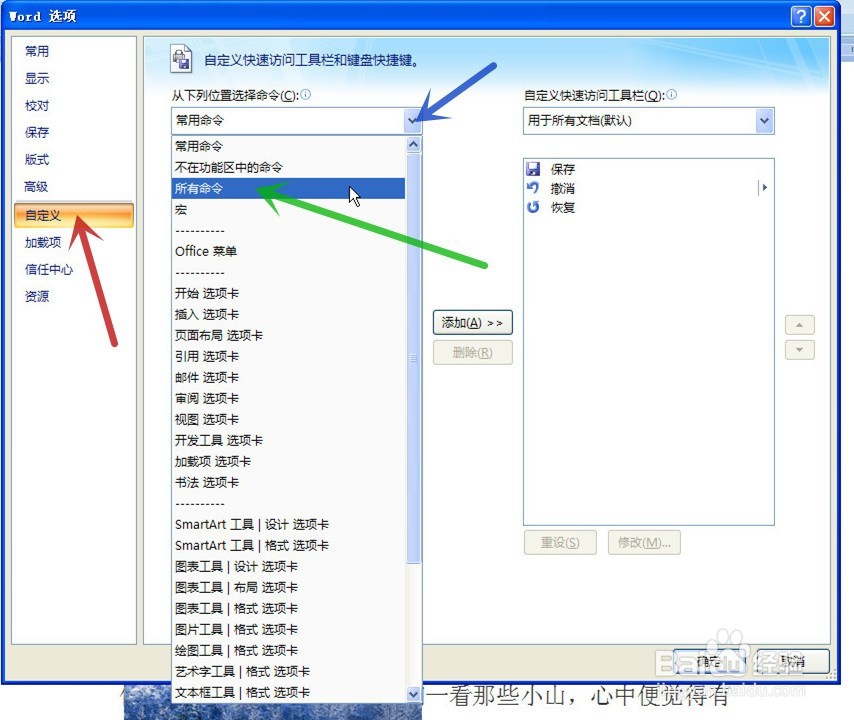This screenshot has height=720, width=854.
Task: Click the help question mark button
Action: (801, 16)
